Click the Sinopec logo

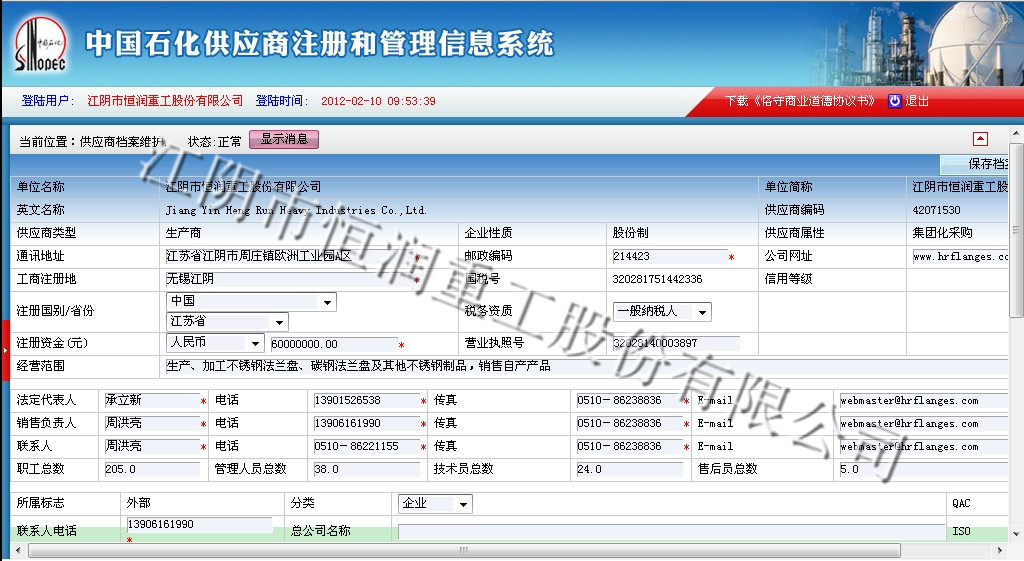40,46
